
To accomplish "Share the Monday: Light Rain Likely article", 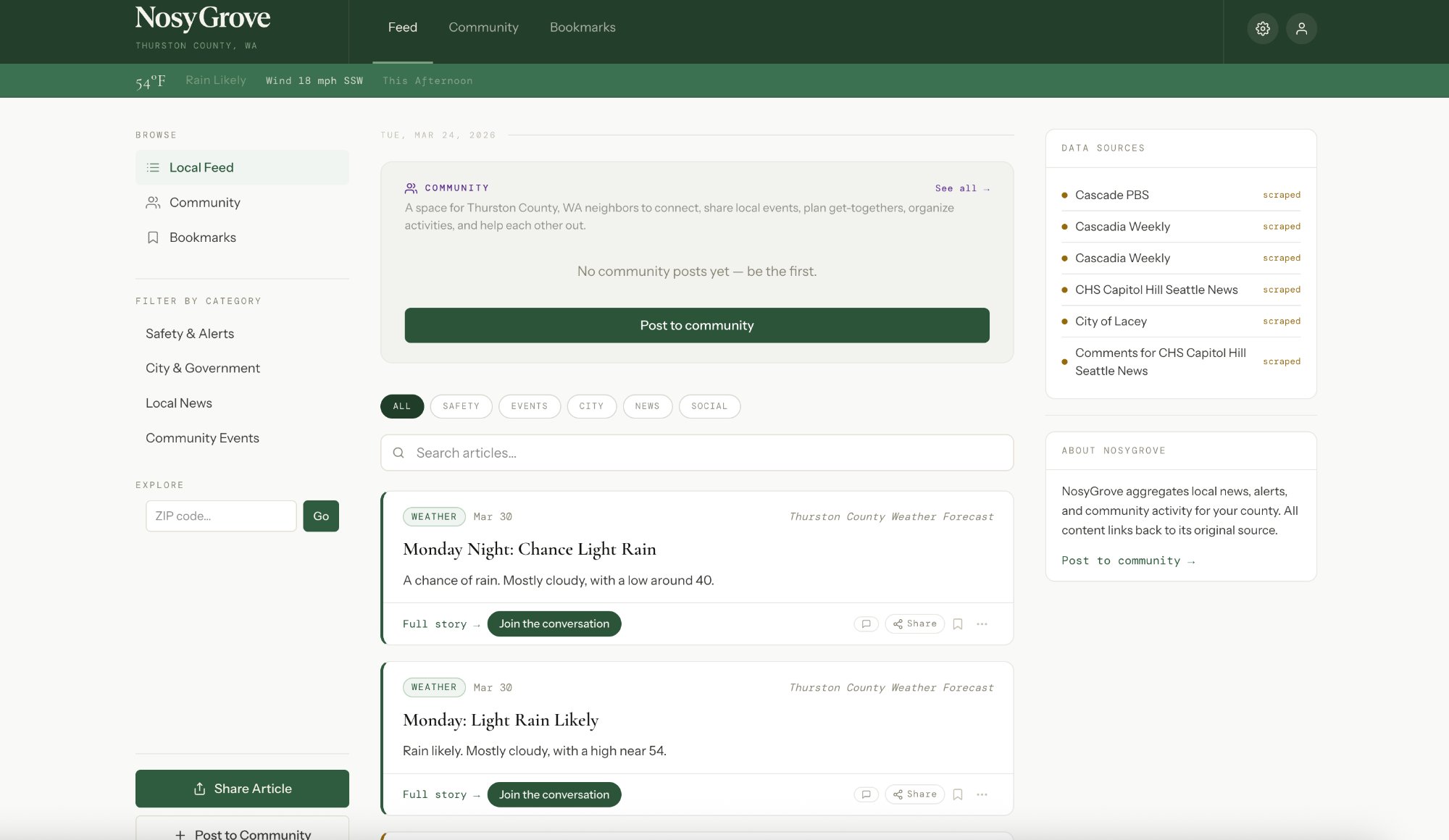I will point(914,794).
